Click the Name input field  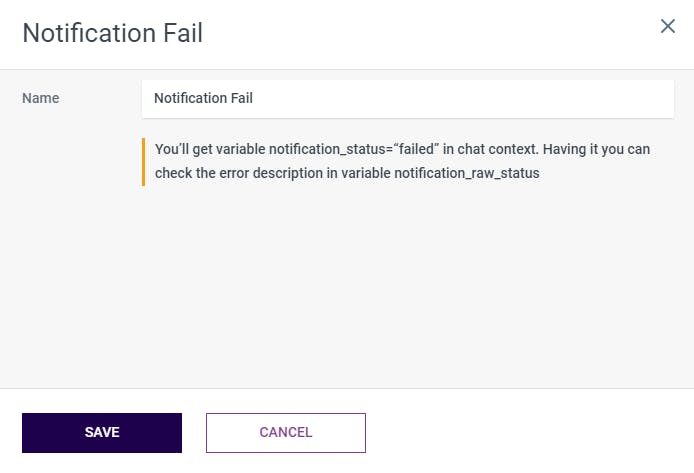coord(407,99)
